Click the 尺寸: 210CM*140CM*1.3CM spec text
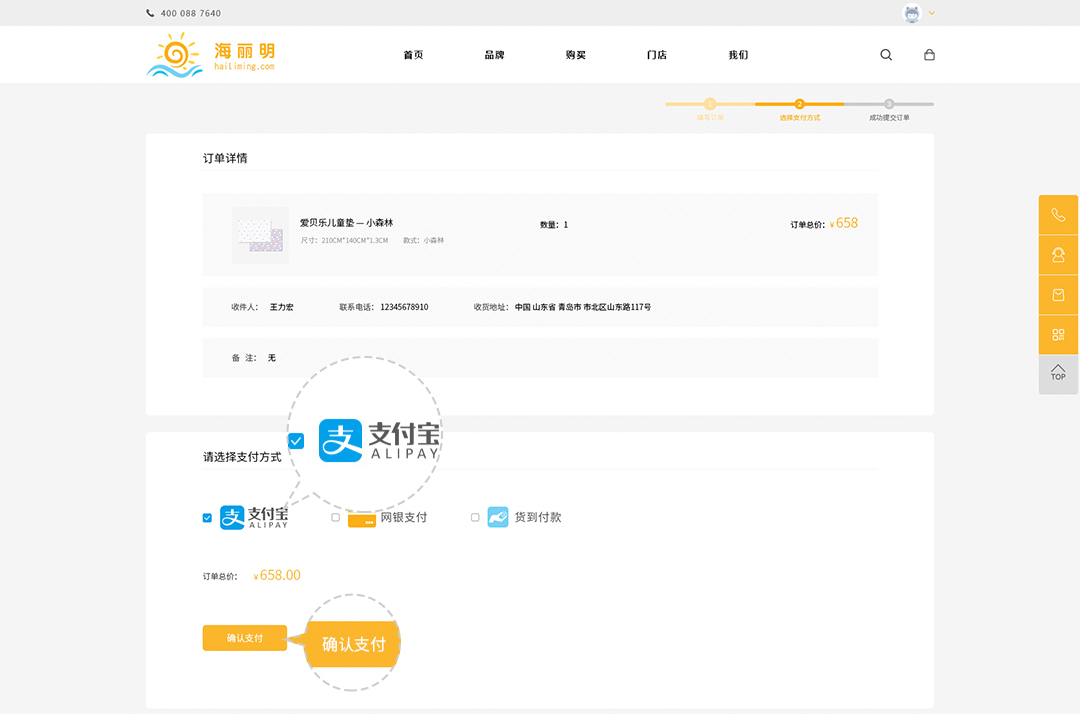 344,240
